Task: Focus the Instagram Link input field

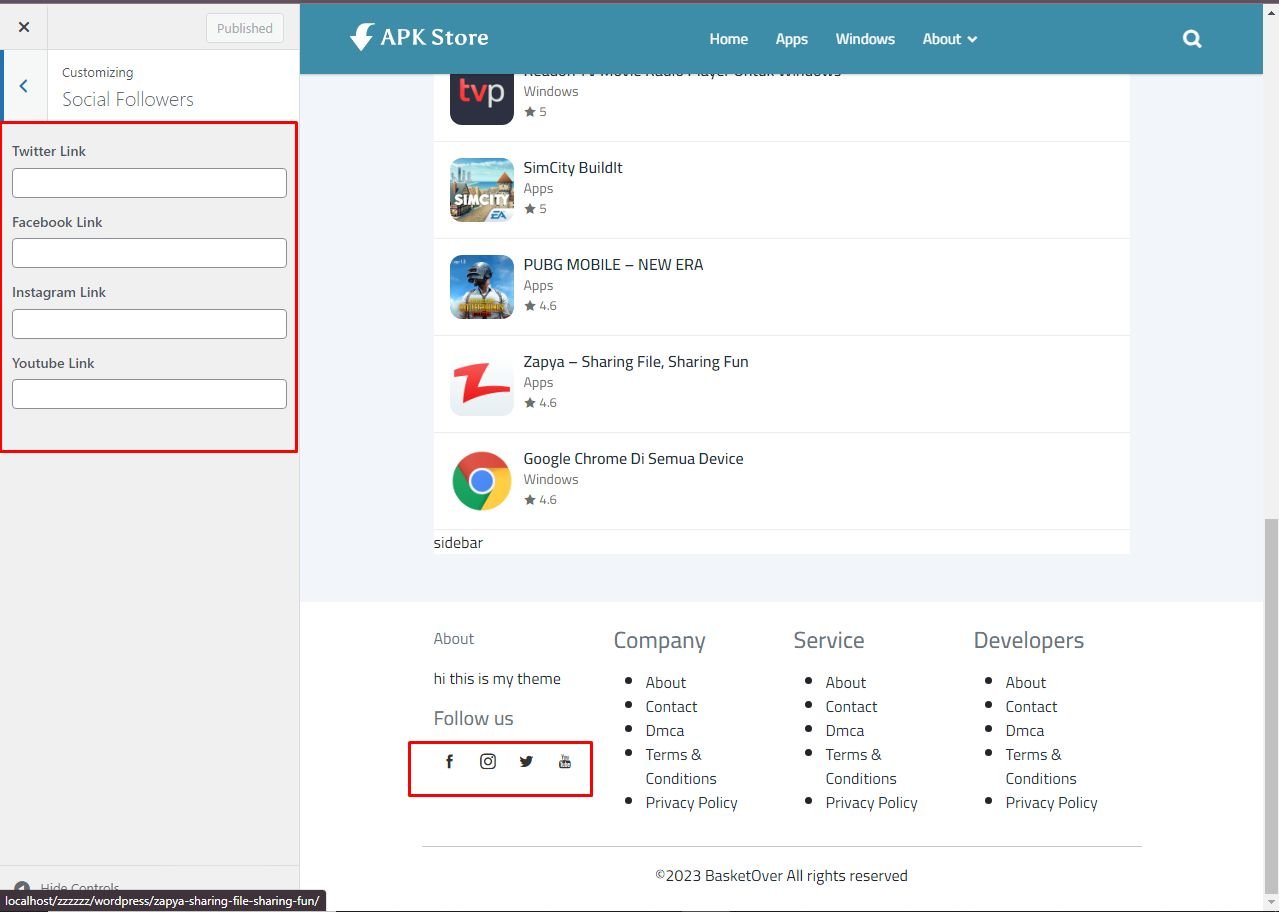Action: click(x=149, y=324)
